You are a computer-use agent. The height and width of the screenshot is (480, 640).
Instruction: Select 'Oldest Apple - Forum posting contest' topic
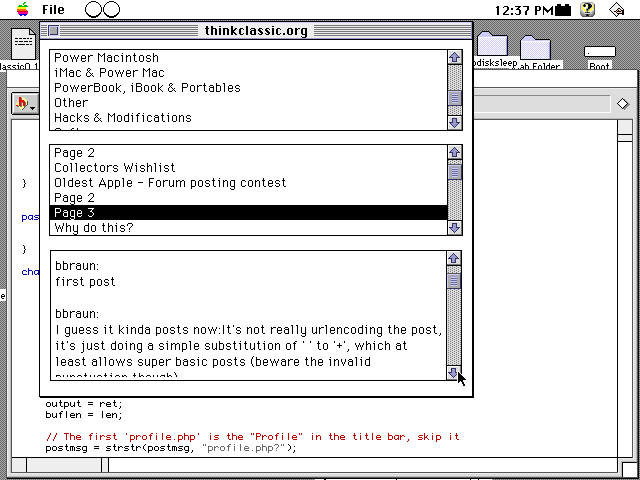[169, 183]
